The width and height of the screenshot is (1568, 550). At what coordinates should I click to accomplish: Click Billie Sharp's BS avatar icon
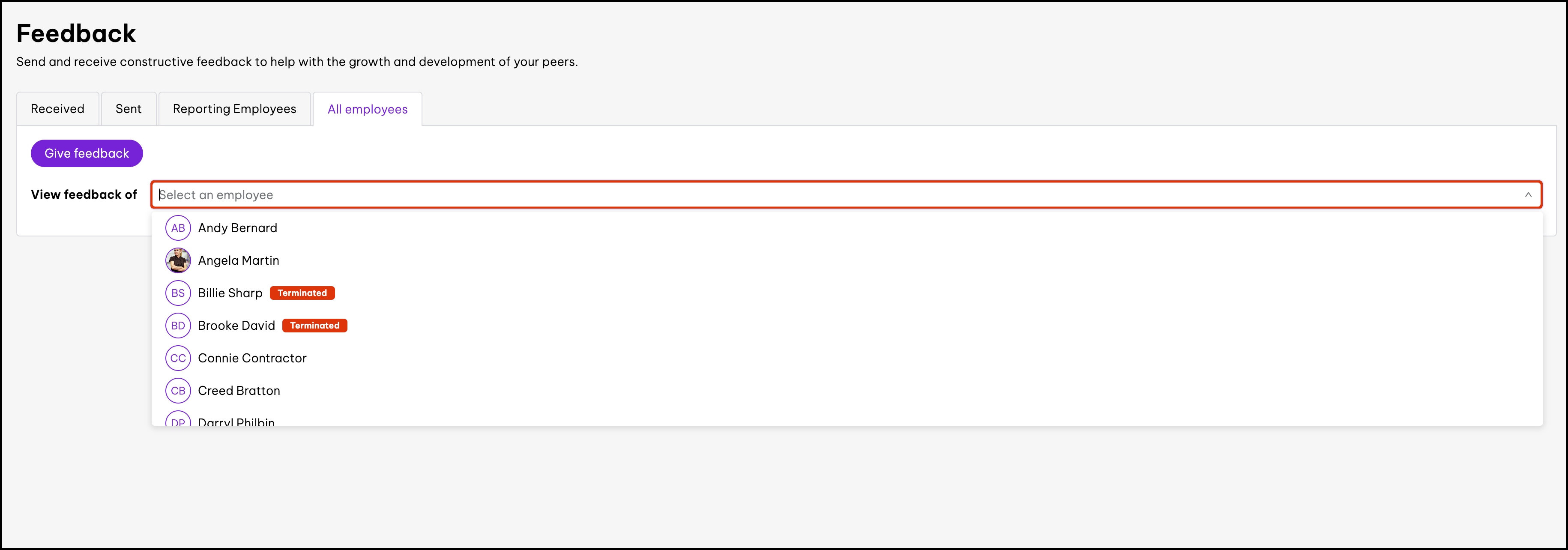click(x=178, y=293)
